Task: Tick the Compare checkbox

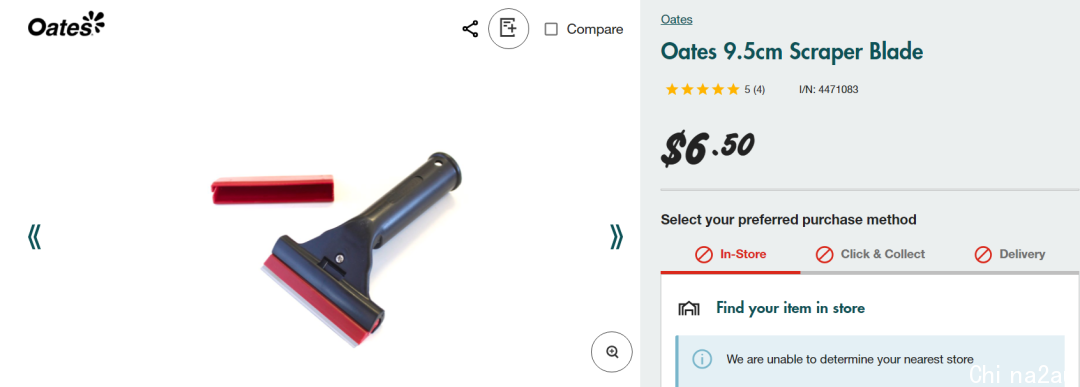Action: point(551,29)
